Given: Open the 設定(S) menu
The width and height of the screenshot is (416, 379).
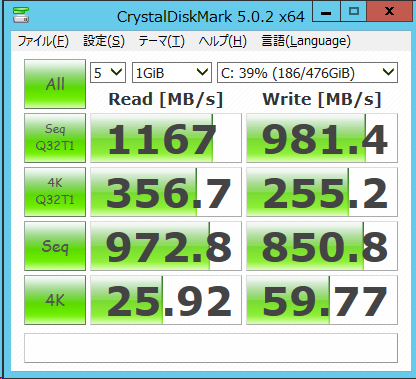Looking at the screenshot, I should pos(104,41).
